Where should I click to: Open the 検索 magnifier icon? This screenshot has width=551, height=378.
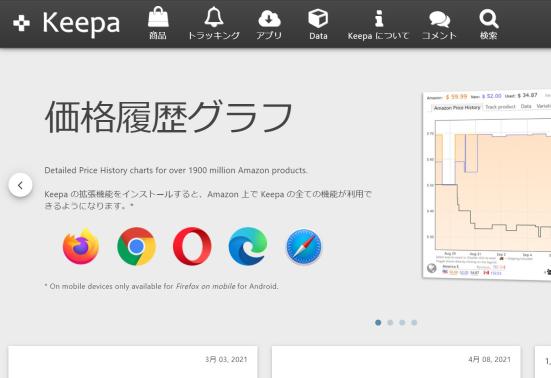[489, 19]
